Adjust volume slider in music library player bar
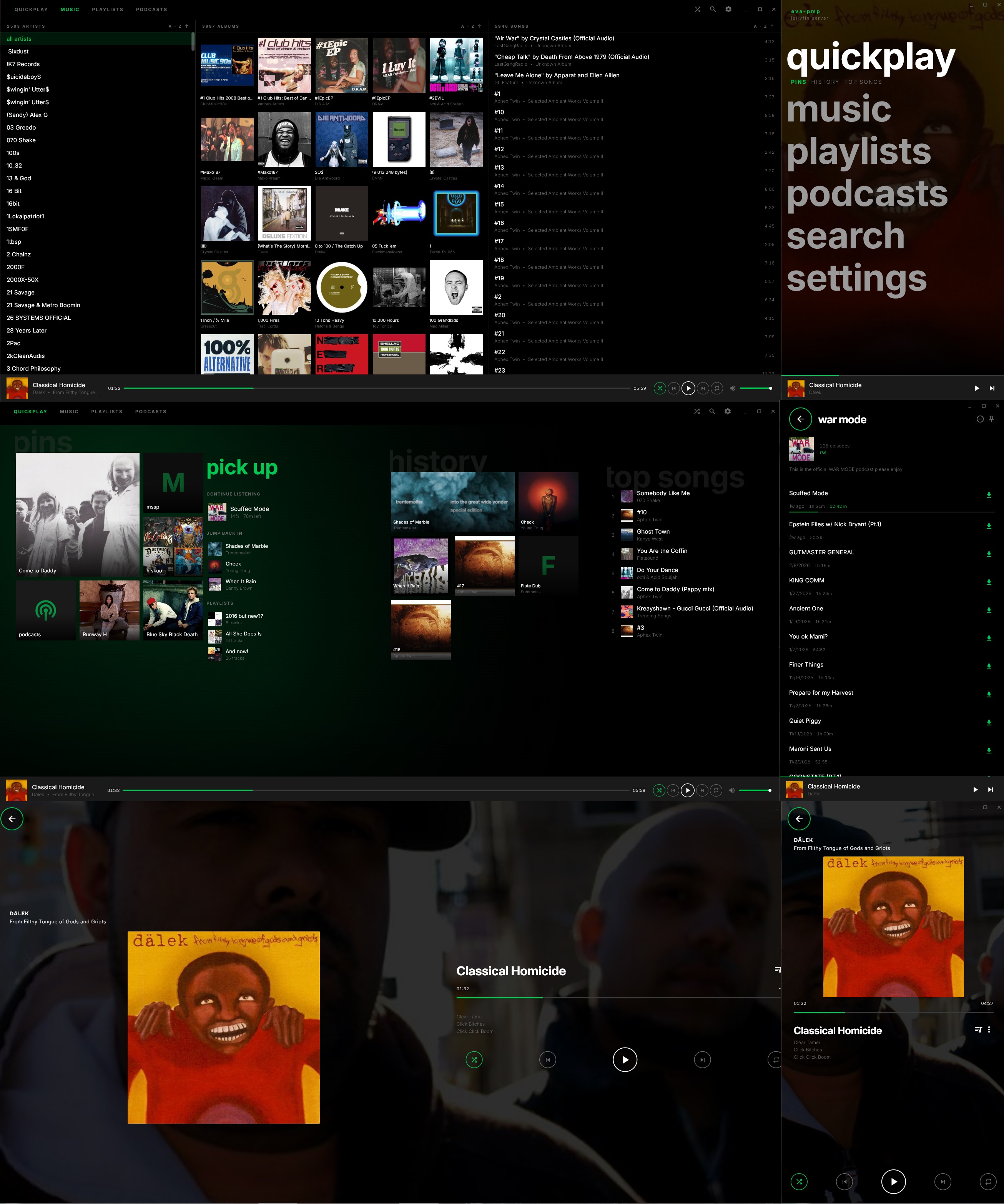The image size is (1004, 1204). click(x=755, y=388)
